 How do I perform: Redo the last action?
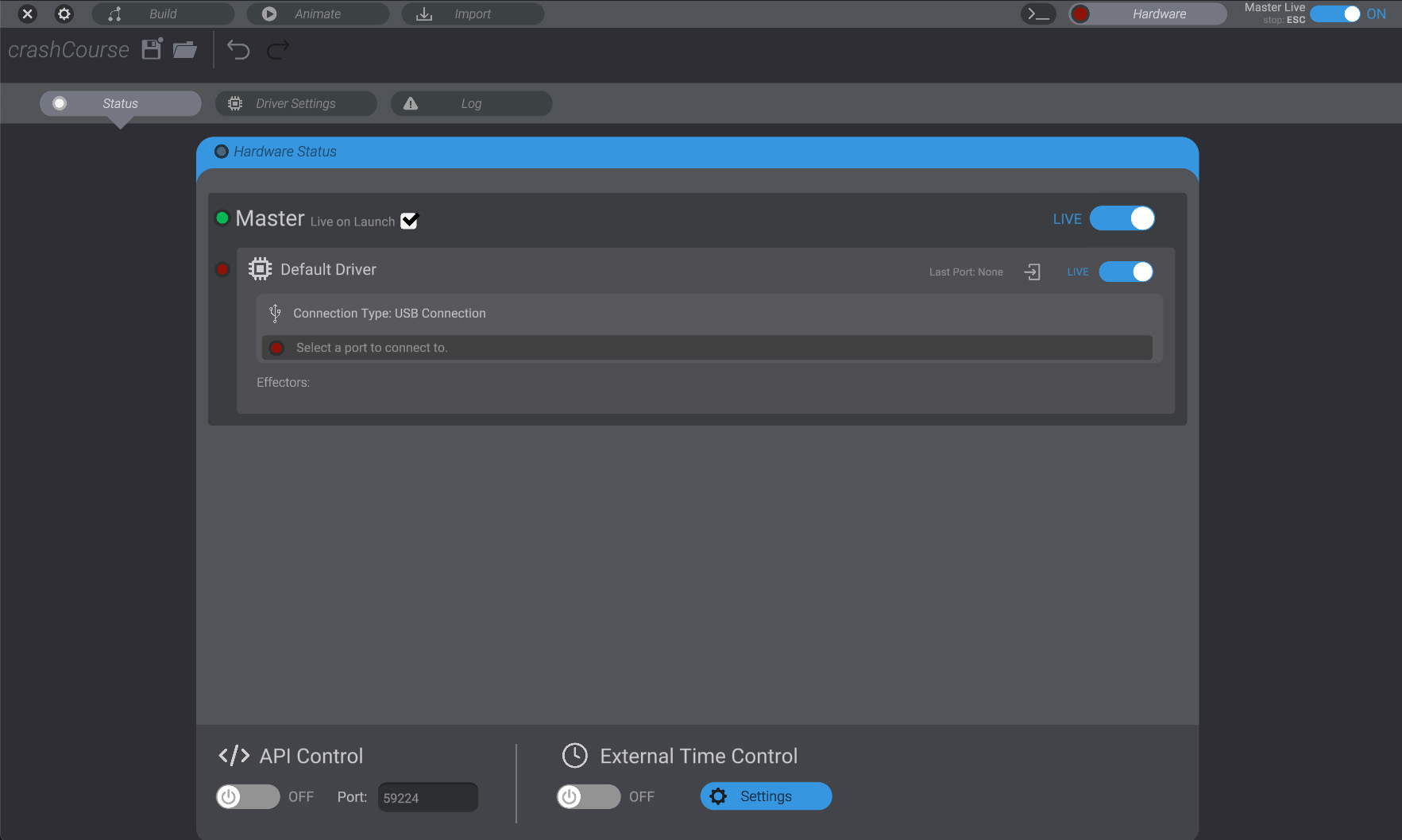tap(277, 49)
